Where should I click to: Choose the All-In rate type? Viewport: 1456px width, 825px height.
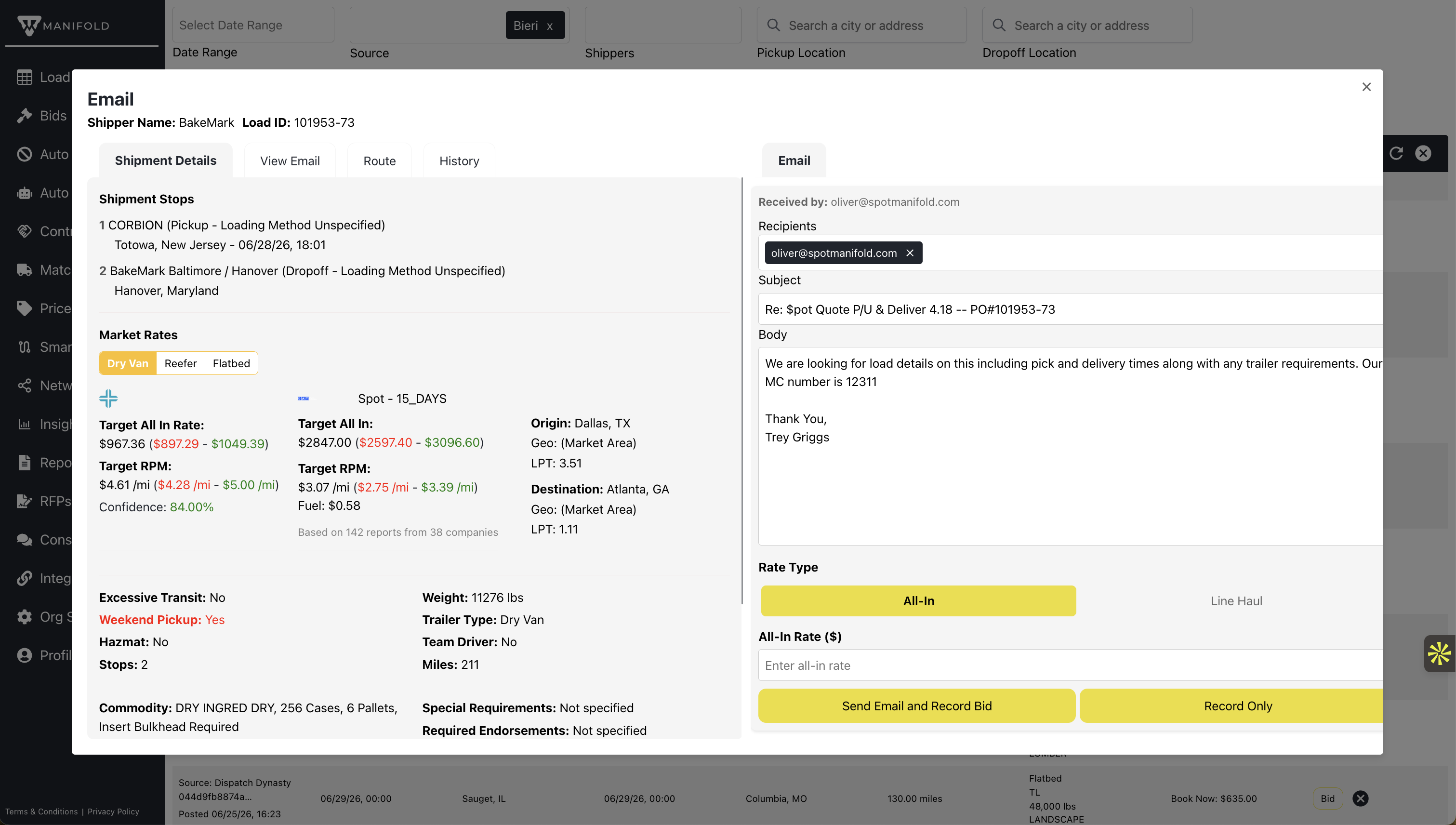[918, 600]
